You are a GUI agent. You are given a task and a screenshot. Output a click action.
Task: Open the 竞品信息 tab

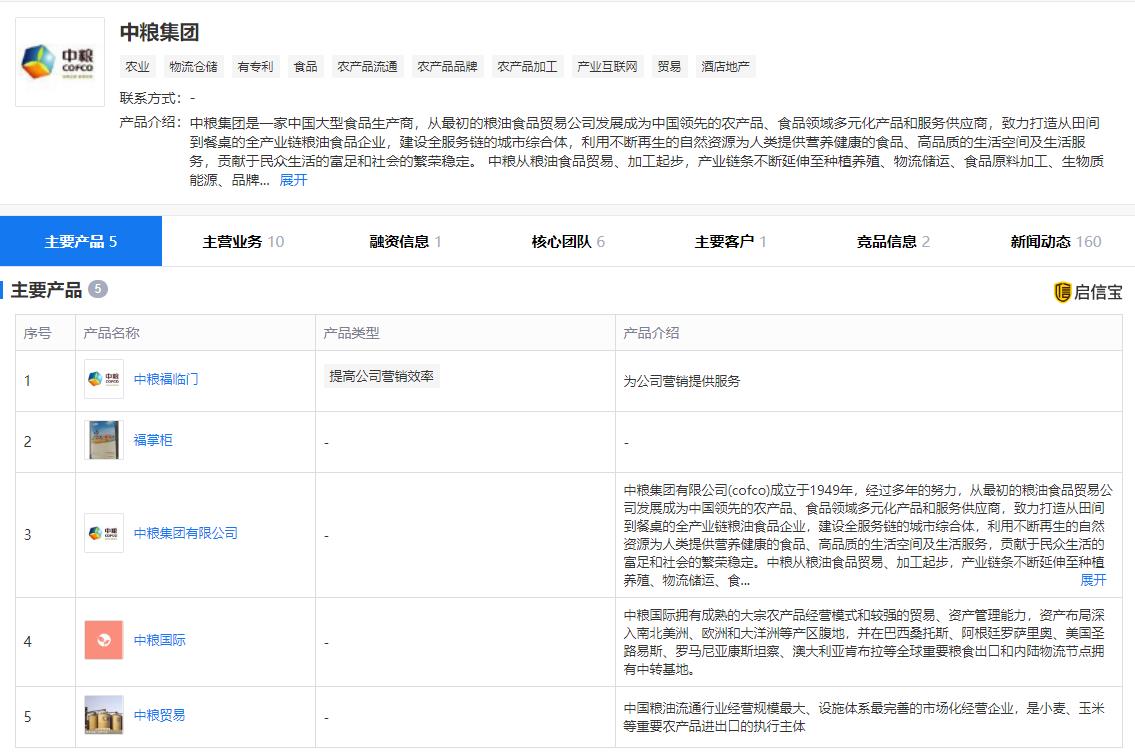click(x=892, y=241)
